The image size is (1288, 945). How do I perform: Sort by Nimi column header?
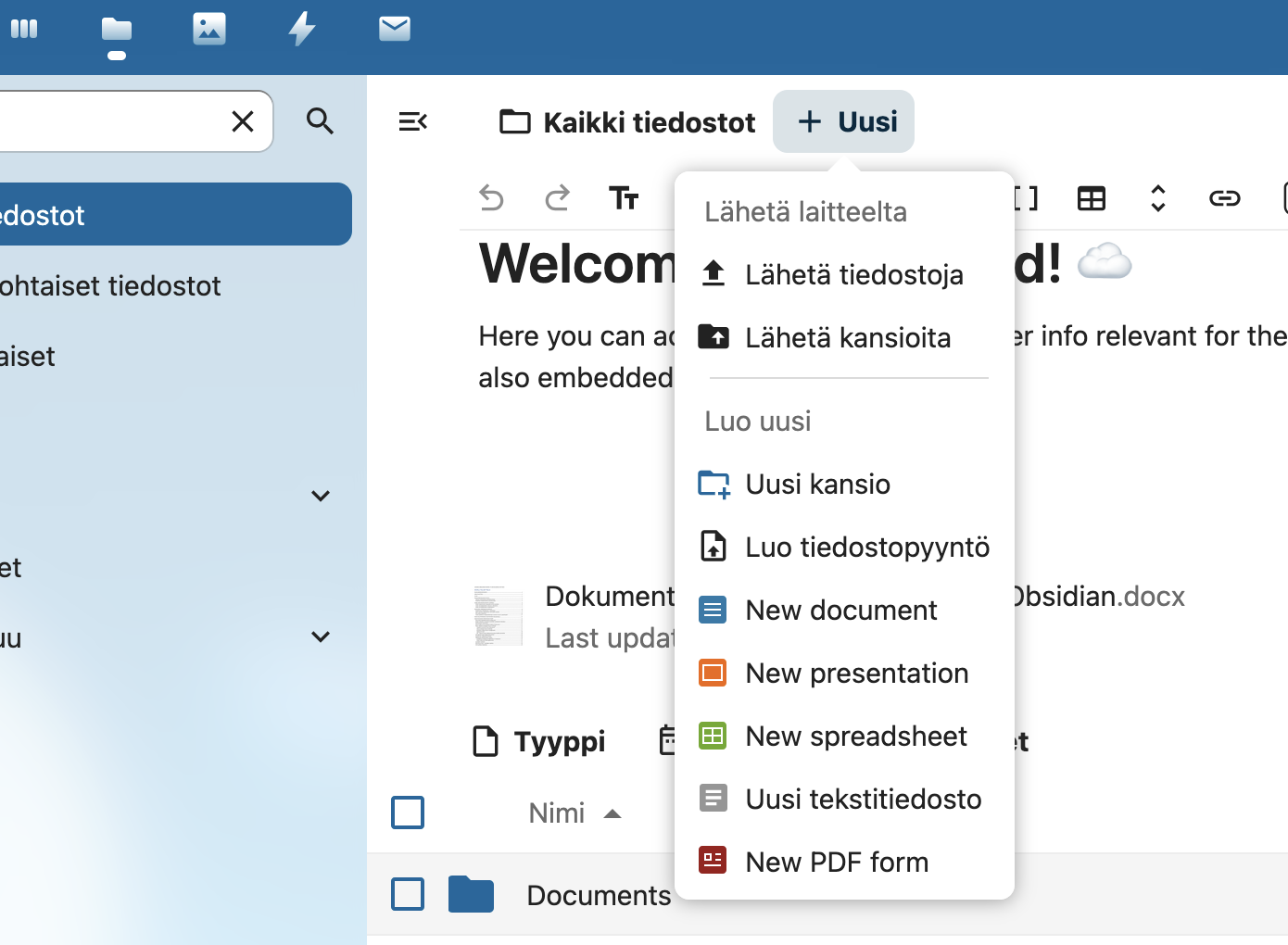pyautogui.click(x=575, y=813)
